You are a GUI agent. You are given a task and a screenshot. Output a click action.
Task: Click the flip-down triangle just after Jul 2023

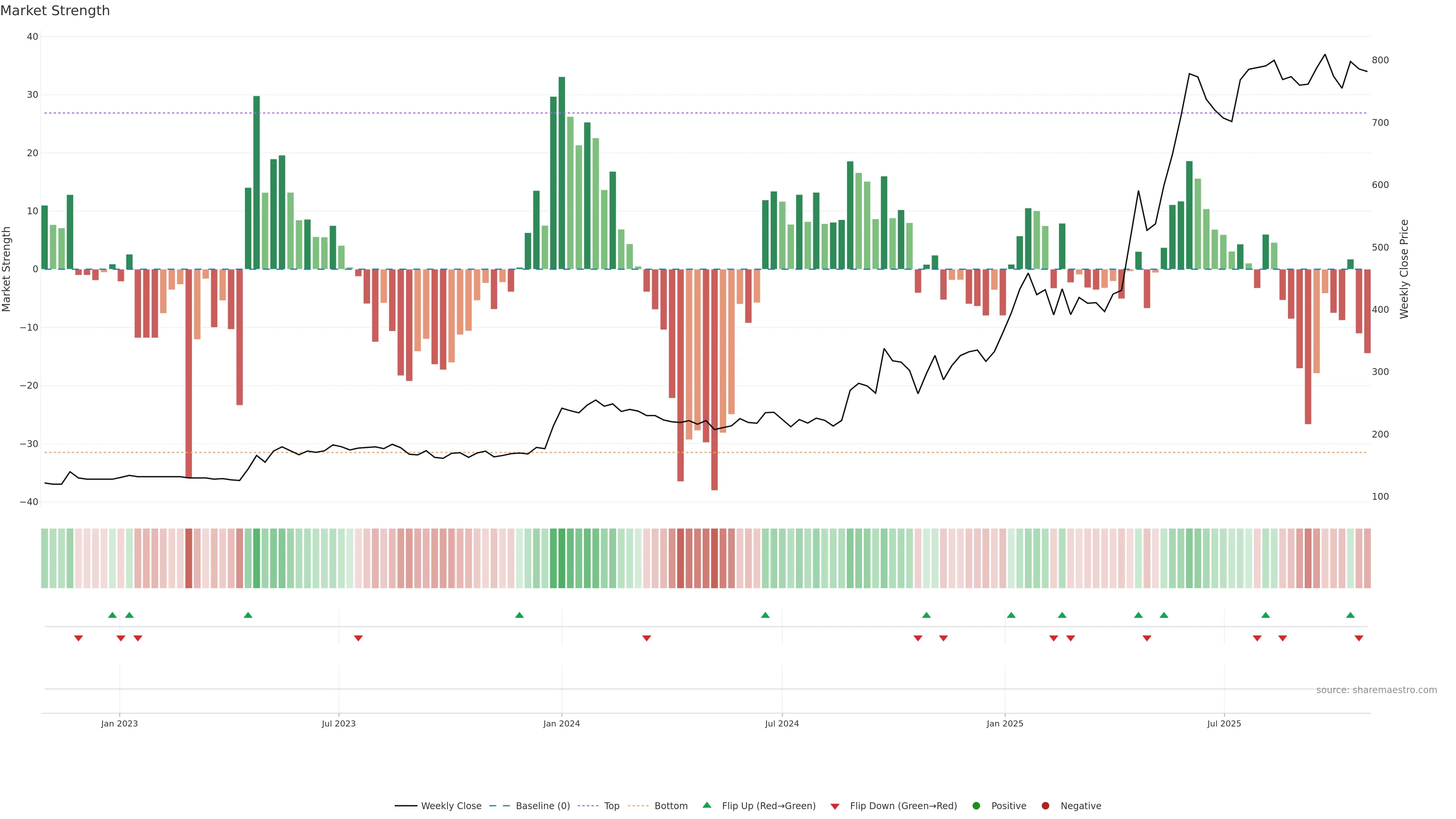point(358,638)
